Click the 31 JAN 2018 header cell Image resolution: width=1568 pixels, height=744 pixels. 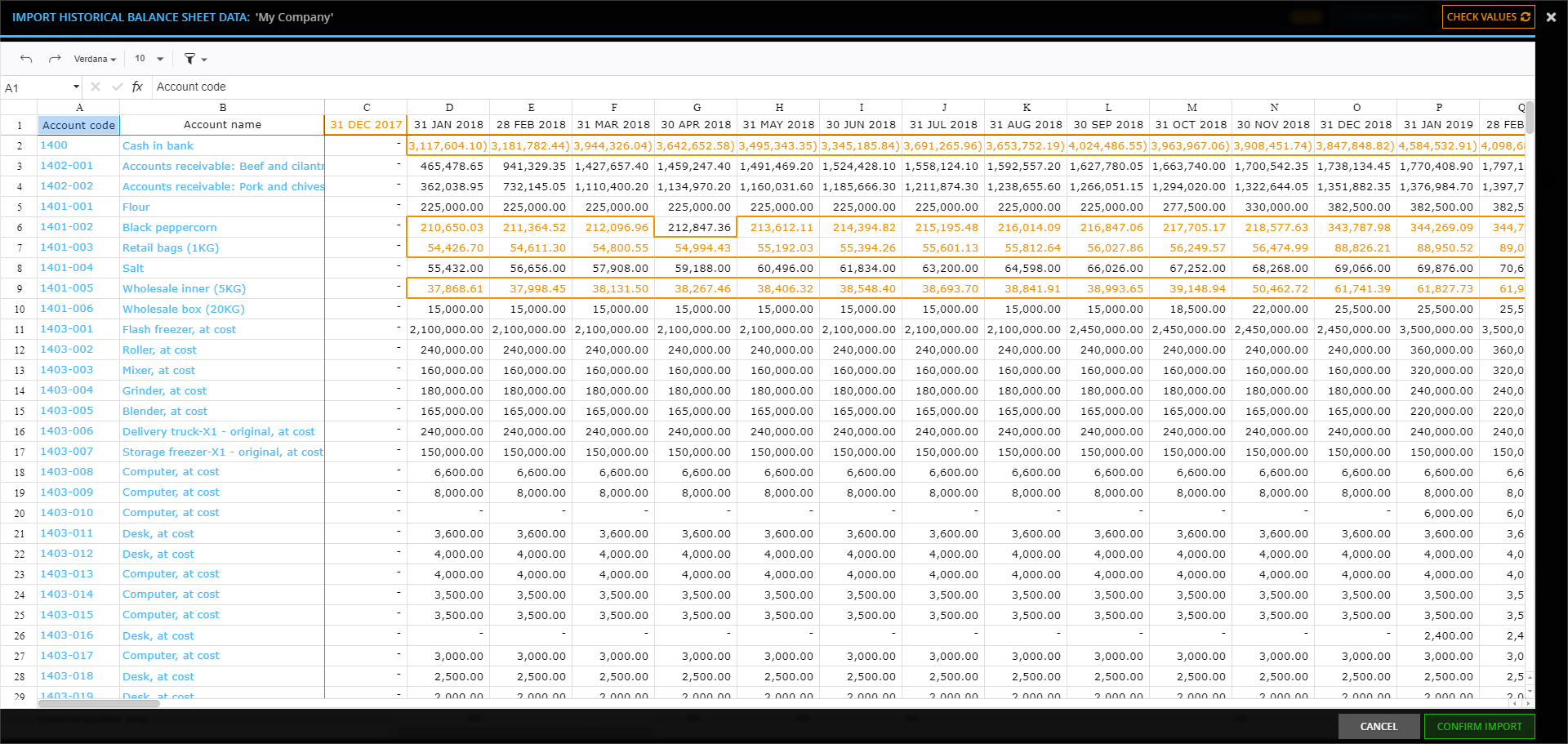click(x=448, y=125)
